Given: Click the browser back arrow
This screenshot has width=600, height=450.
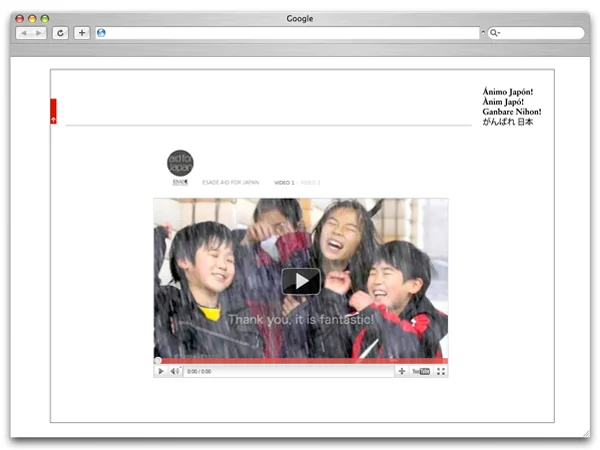Looking at the screenshot, I should (24, 33).
